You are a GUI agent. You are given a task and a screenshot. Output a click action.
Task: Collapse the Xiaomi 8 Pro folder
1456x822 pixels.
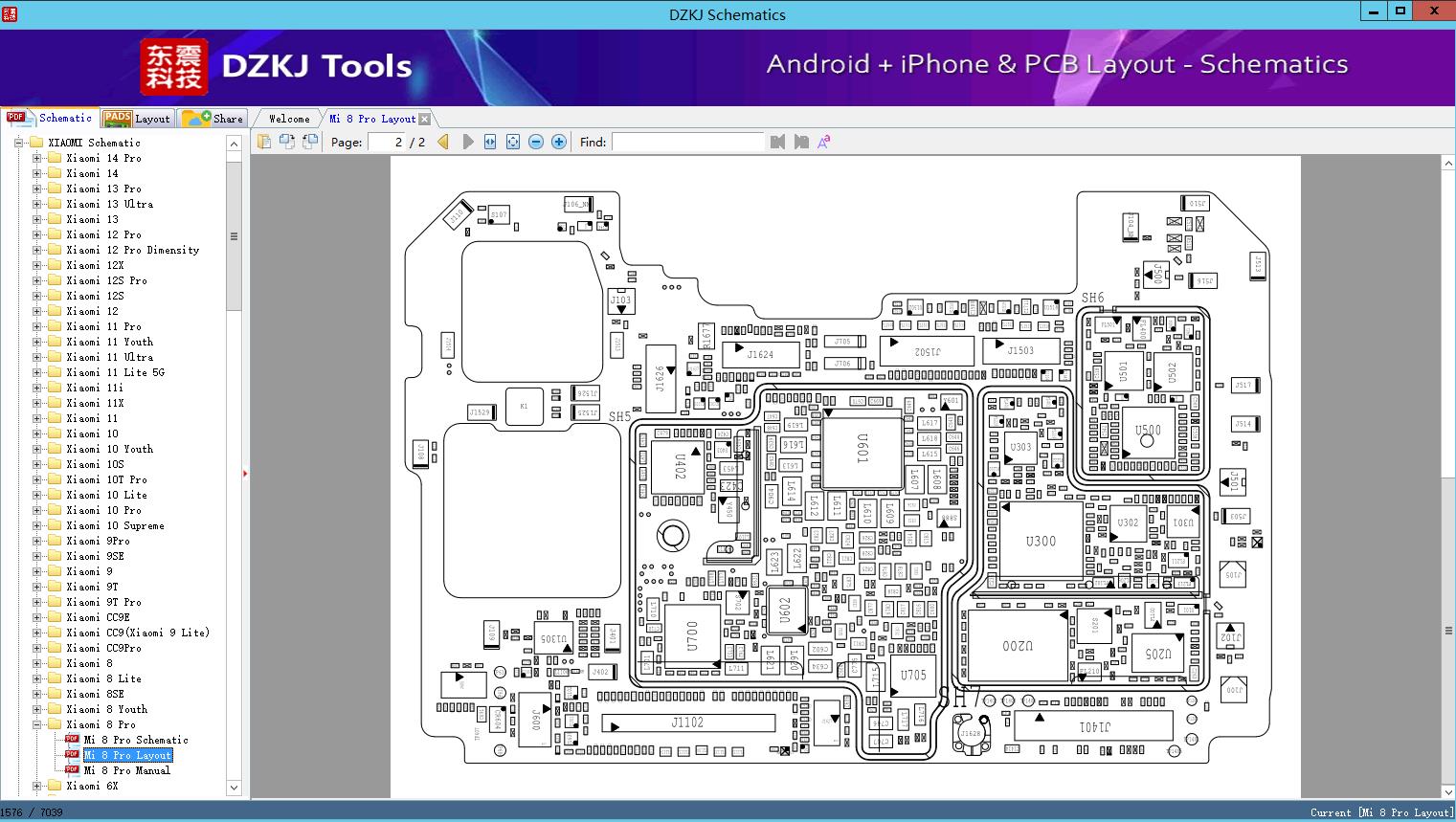tap(36, 724)
